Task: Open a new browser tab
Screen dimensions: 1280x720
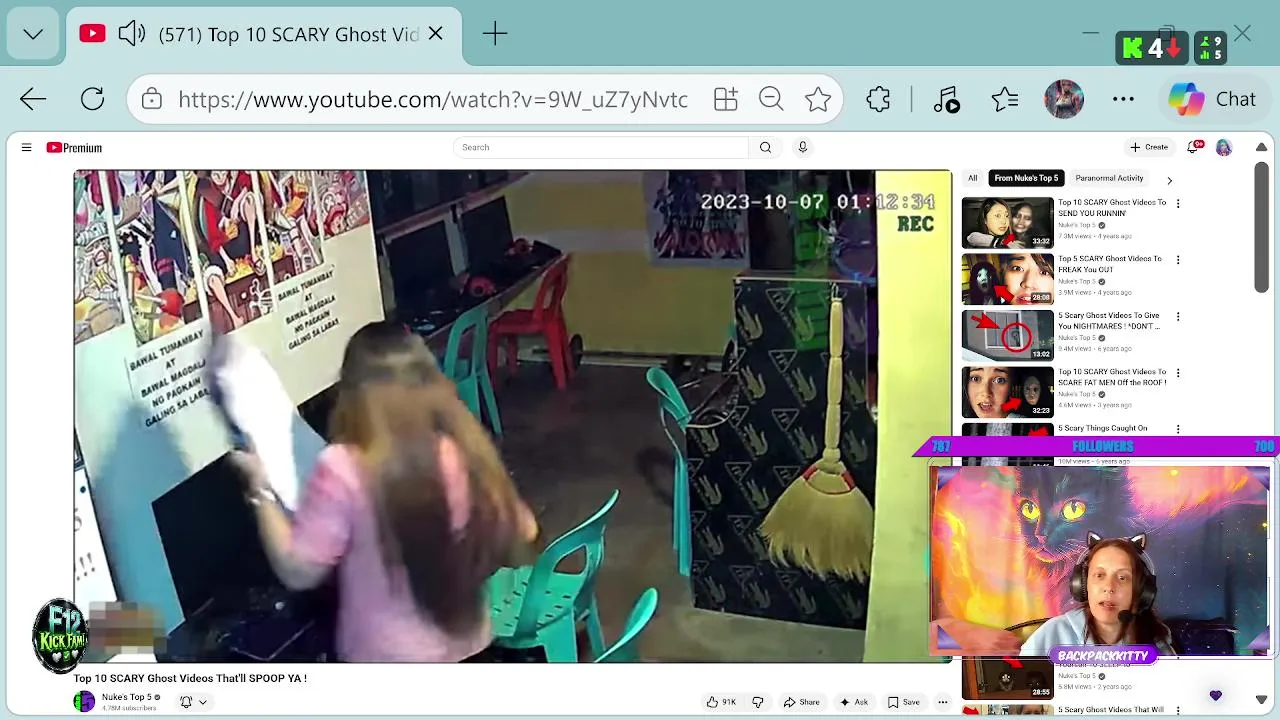Action: click(x=495, y=34)
